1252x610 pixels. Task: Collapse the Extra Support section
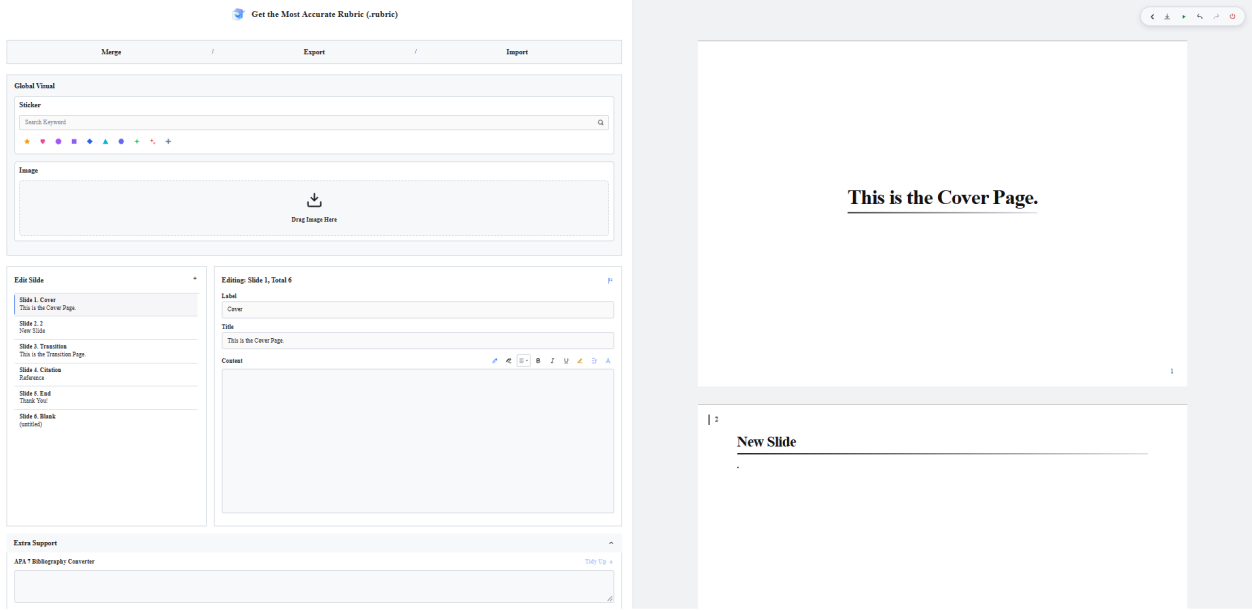point(611,543)
